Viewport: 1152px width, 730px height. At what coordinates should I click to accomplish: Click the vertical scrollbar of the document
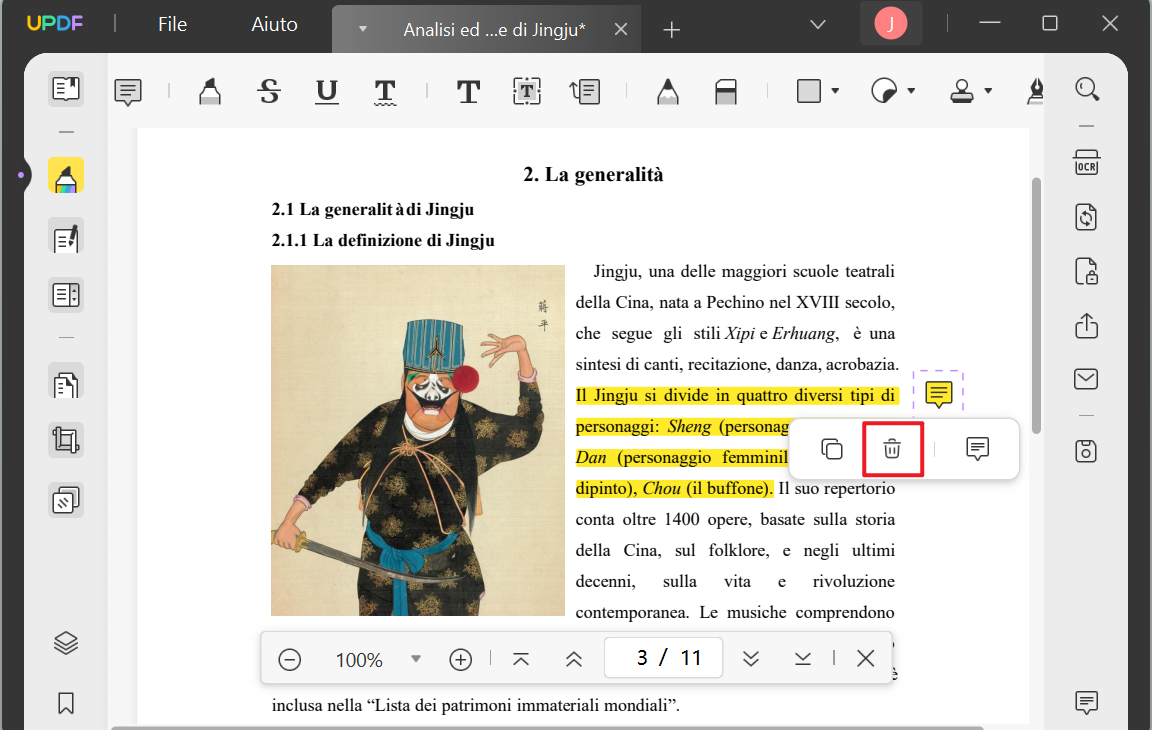(x=1036, y=306)
